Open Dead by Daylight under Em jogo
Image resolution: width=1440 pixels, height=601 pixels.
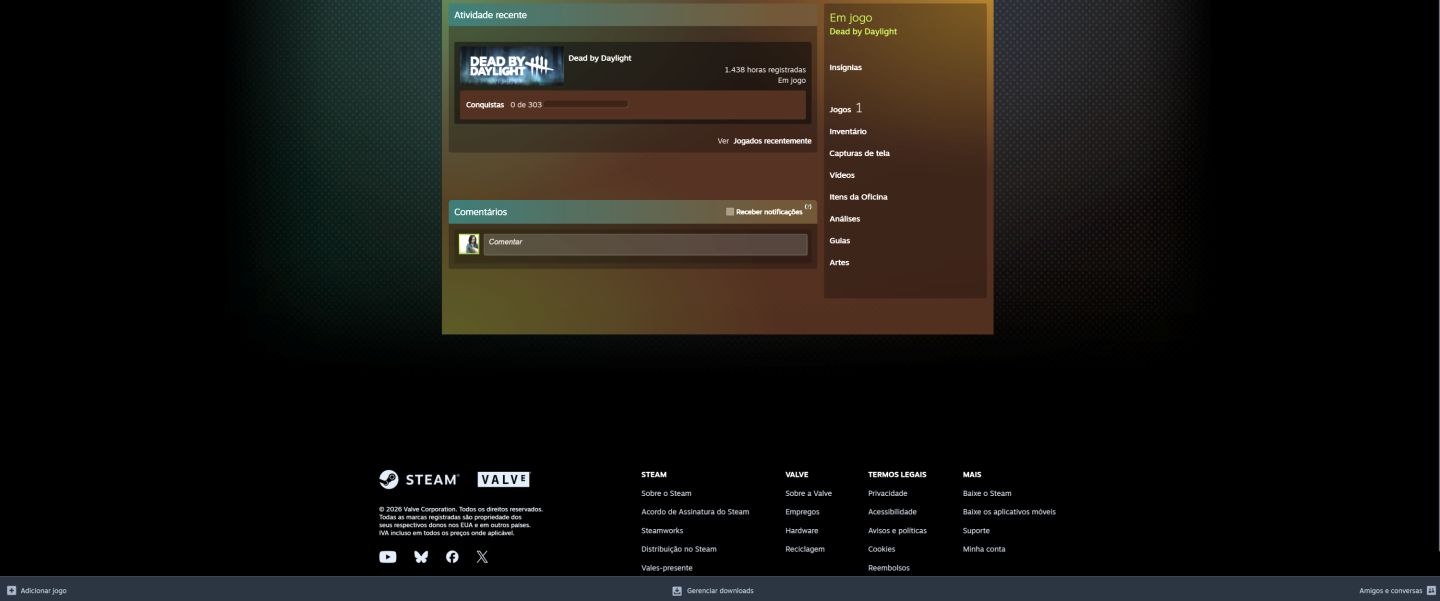[x=863, y=32]
